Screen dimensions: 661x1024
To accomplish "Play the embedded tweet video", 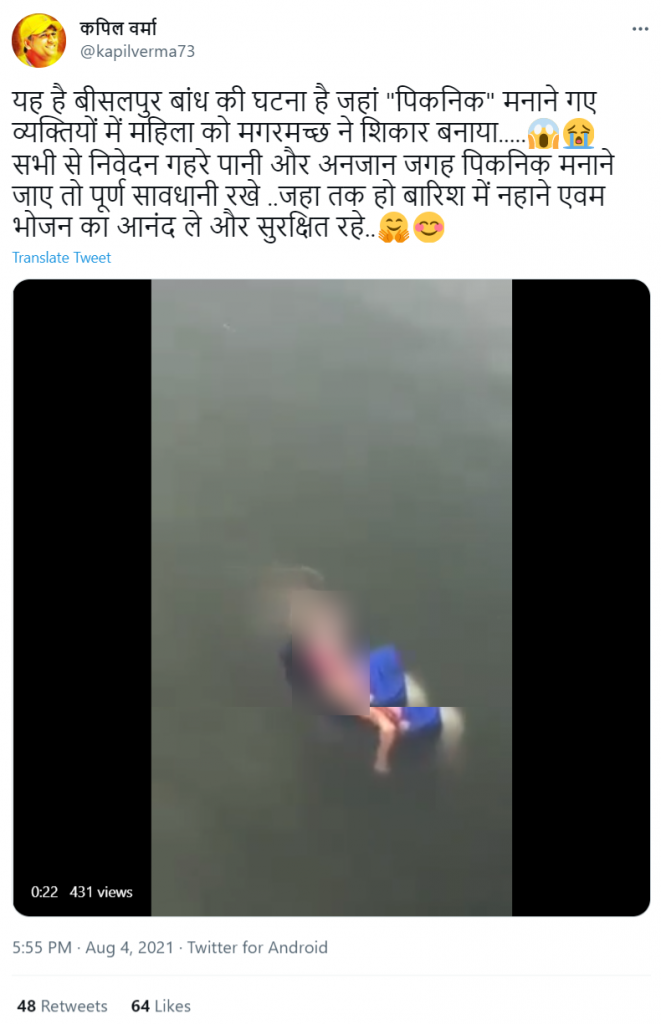I will click(331, 597).
